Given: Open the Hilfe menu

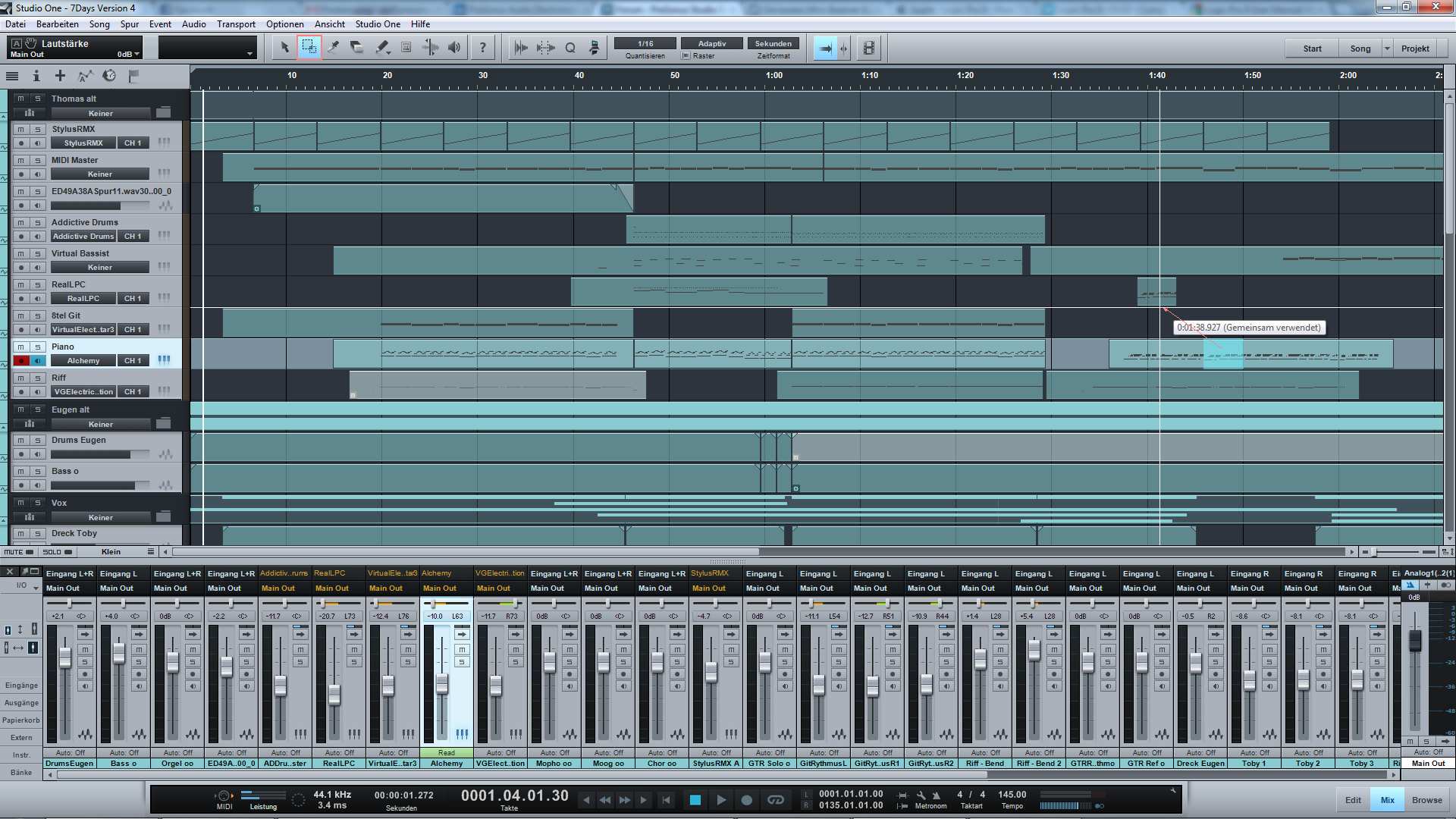Looking at the screenshot, I should point(420,24).
